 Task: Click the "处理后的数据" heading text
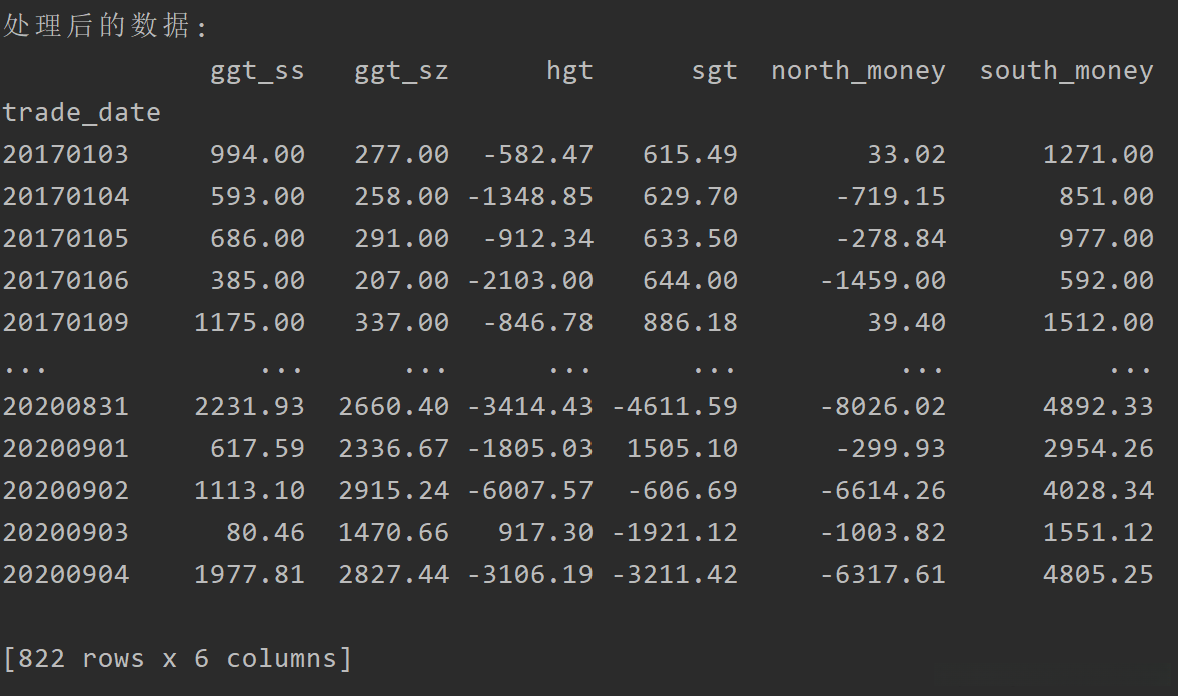(x=97, y=27)
